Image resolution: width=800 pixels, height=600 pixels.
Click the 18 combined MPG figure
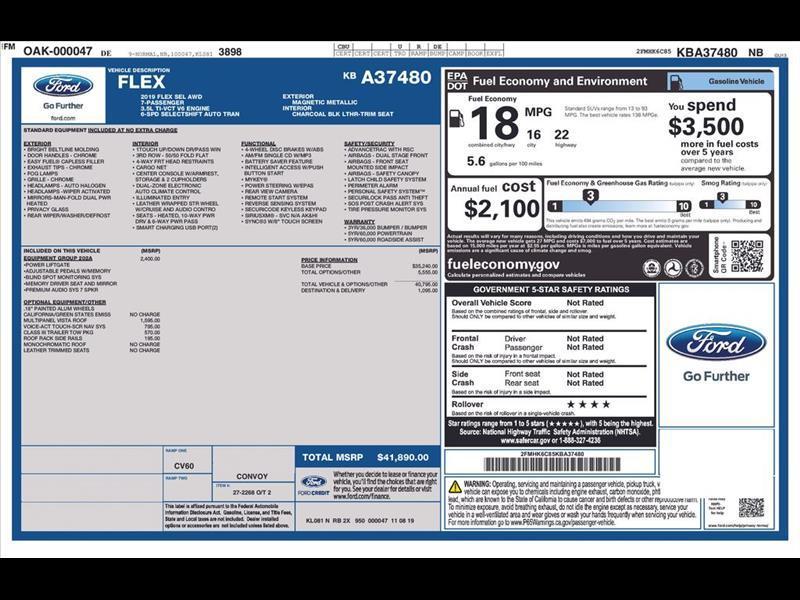pyautogui.click(x=494, y=123)
